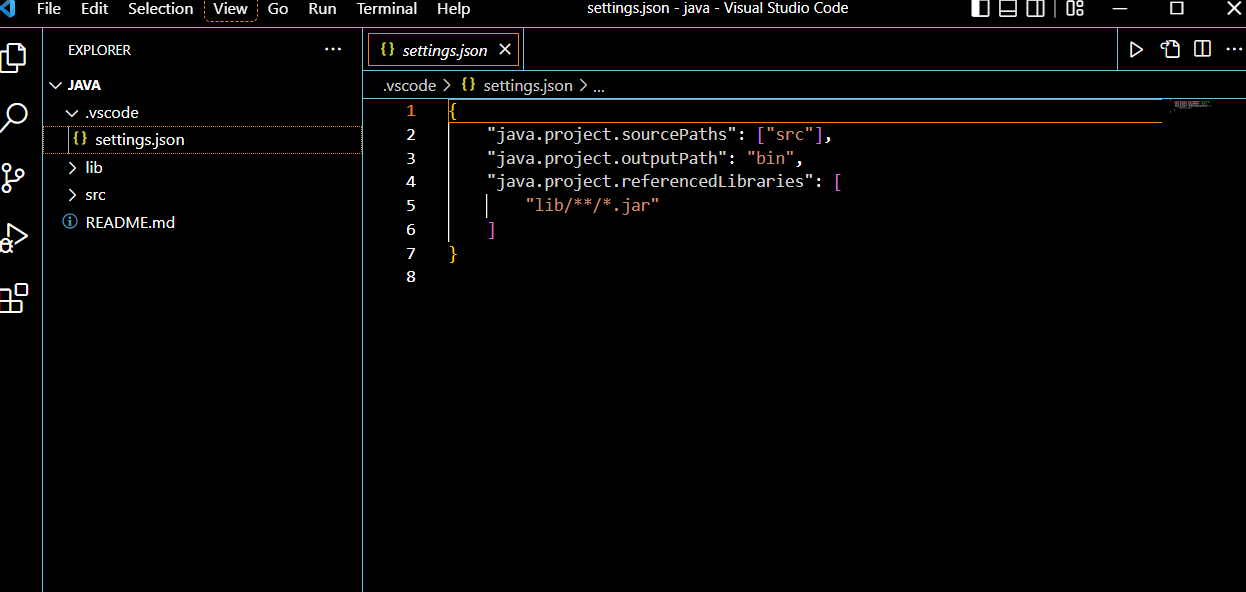Click the braces icon of settings.json in Explorer

tap(80, 139)
